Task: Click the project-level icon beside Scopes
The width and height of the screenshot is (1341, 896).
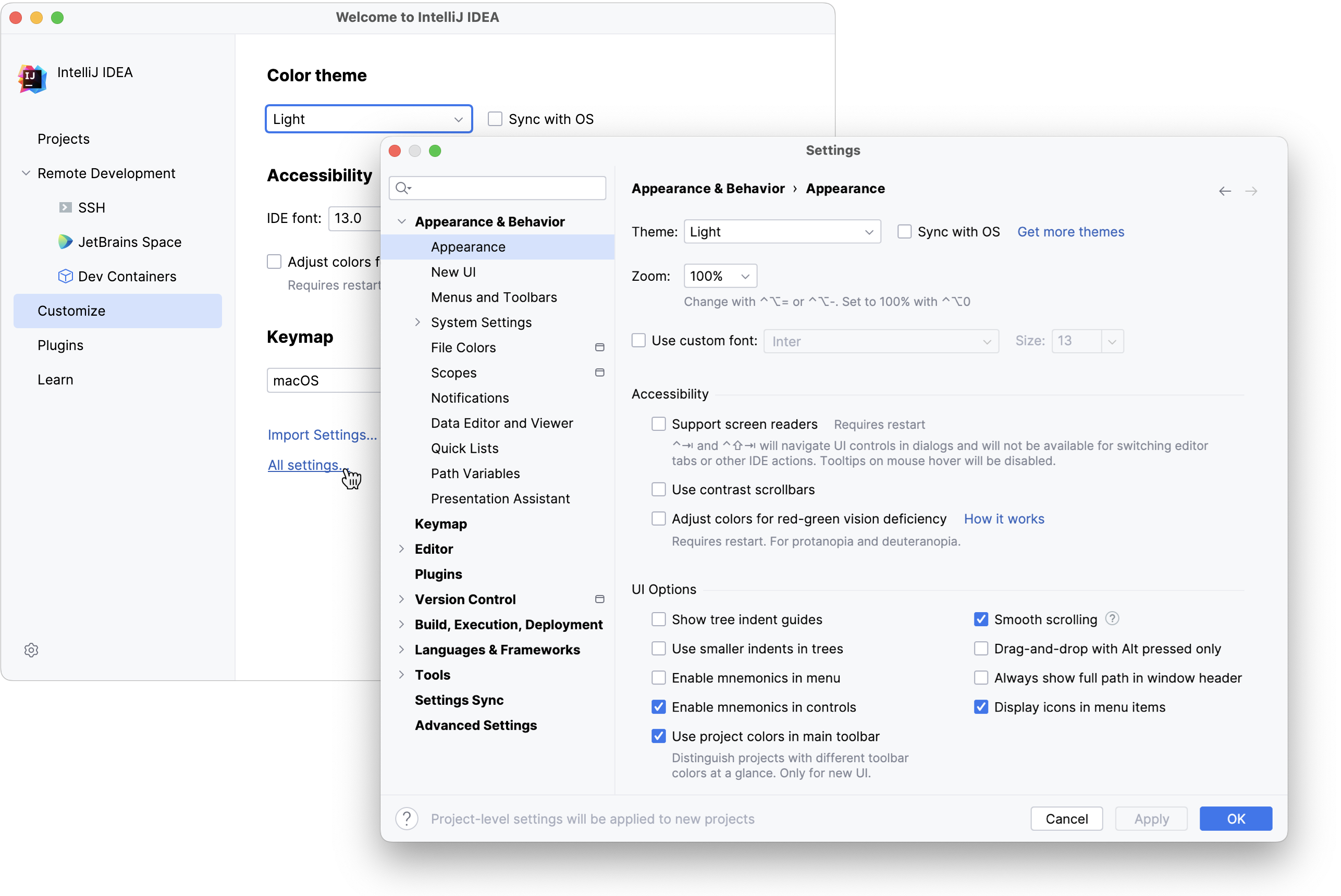Action: tap(600, 372)
